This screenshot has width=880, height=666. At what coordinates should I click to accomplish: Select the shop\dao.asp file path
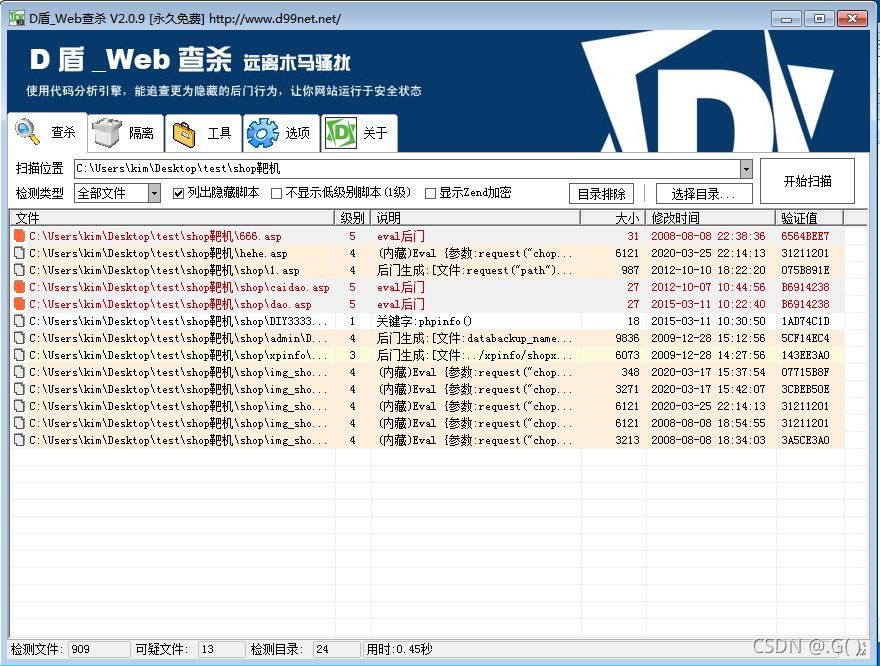170,304
